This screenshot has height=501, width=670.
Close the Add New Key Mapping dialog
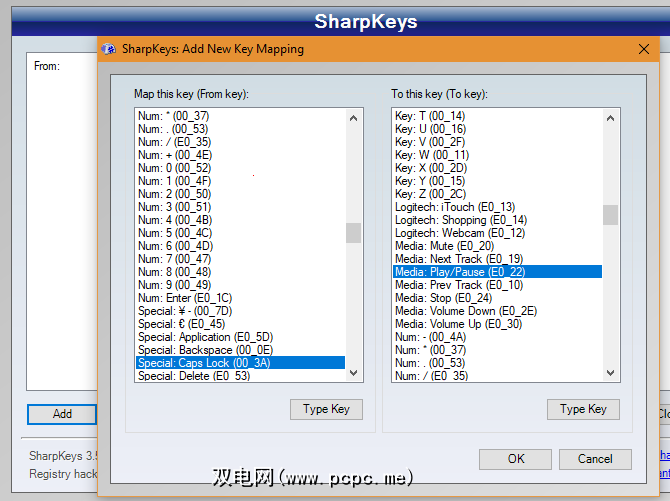pos(644,49)
